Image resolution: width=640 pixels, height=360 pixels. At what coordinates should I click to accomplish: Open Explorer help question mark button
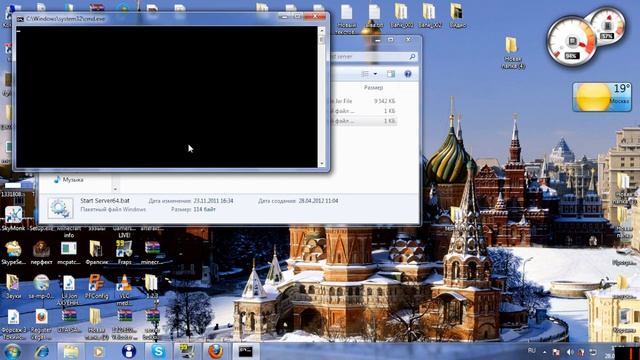point(408,74)
